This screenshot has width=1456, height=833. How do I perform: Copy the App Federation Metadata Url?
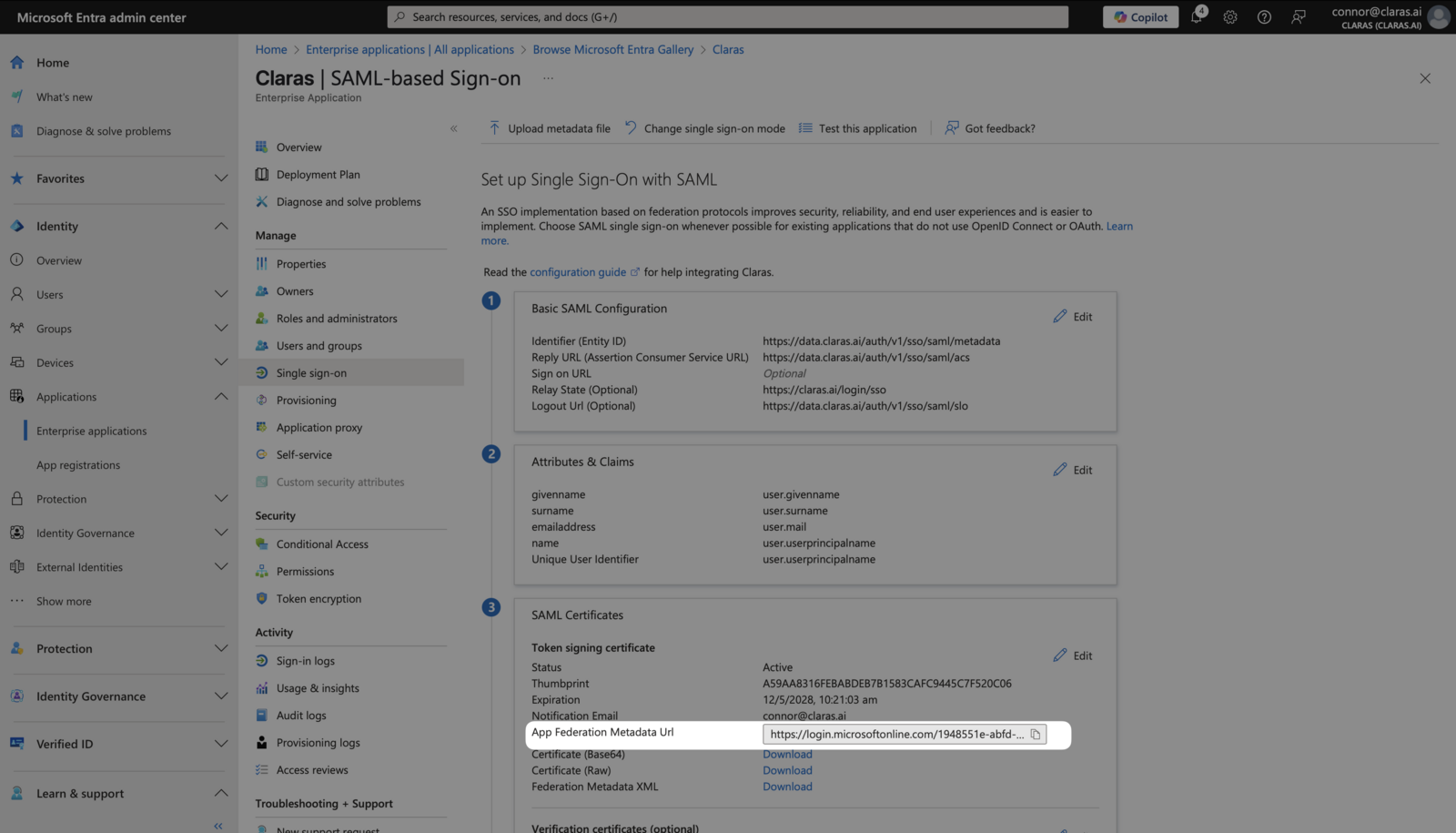1036,734
